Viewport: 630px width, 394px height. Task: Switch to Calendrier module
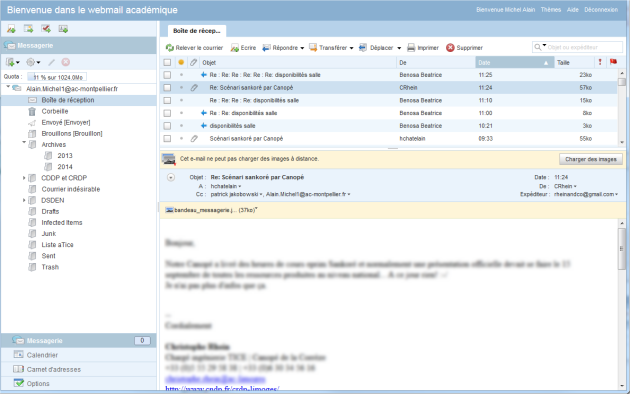78,355
